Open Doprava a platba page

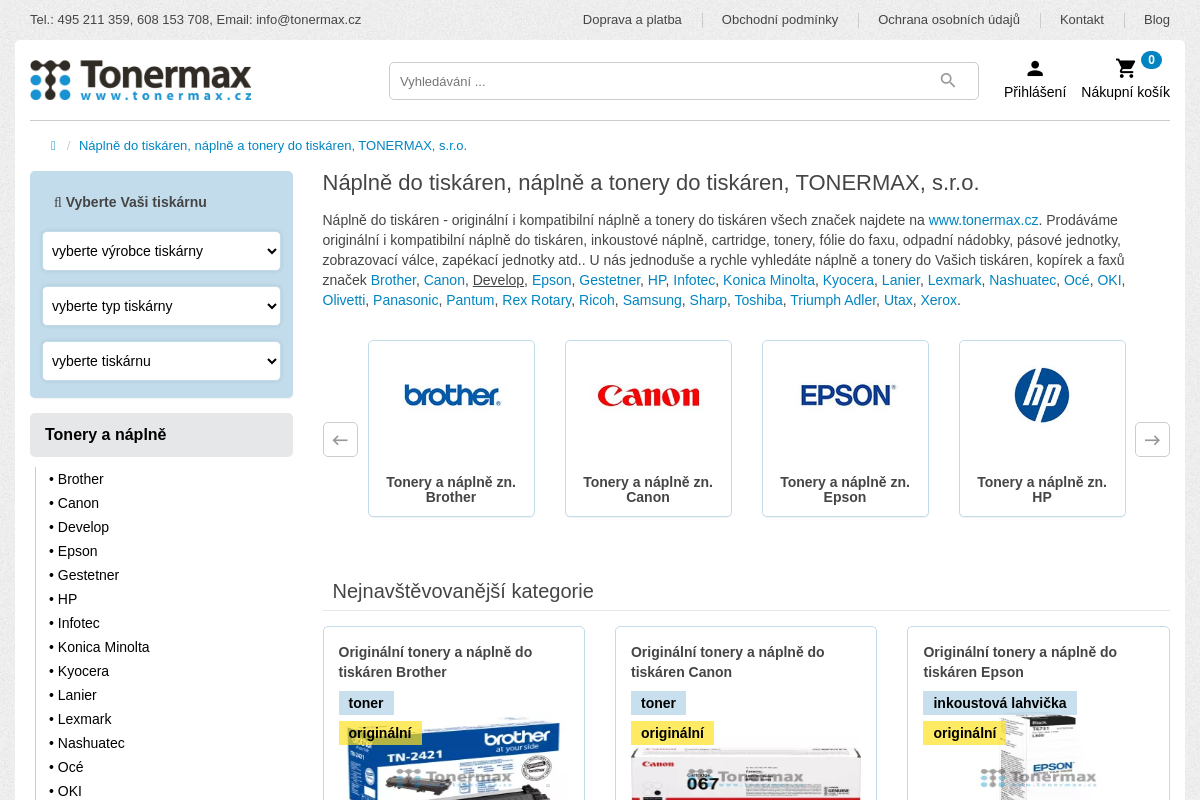click(x=632, y=20)
